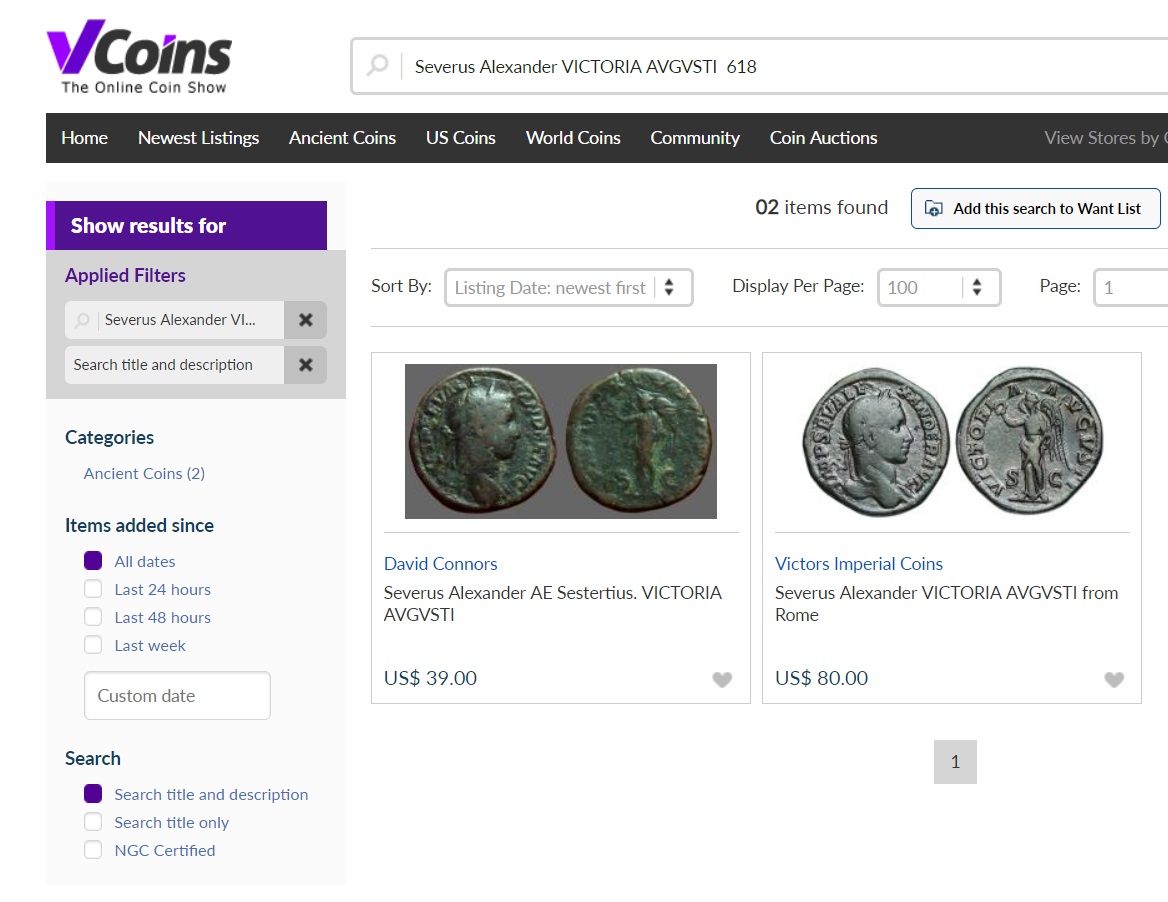Open Ancient Coins menu
The height and width of the screenshot is (902, 1168).
coord(342,138)
